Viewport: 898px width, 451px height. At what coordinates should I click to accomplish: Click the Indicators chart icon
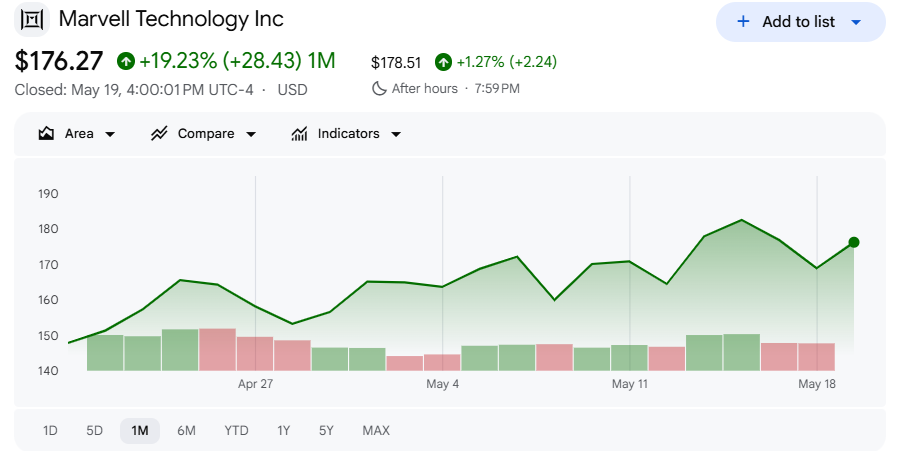click(300, 134)
